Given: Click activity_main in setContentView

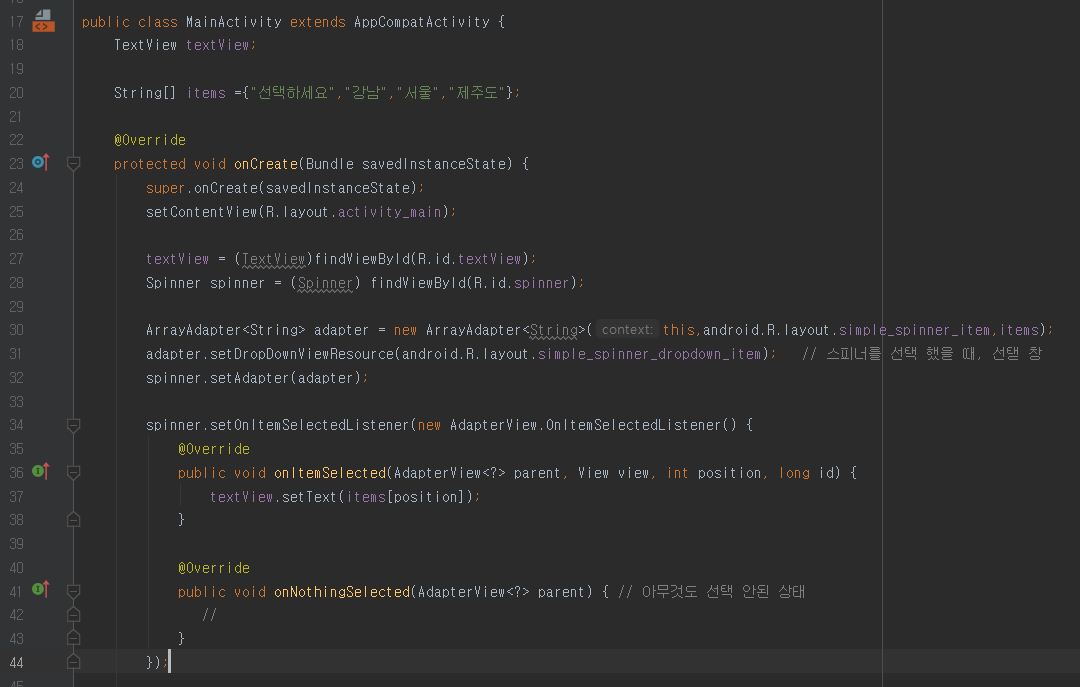Looking at the screenshot, I should (x=389, y=212).
